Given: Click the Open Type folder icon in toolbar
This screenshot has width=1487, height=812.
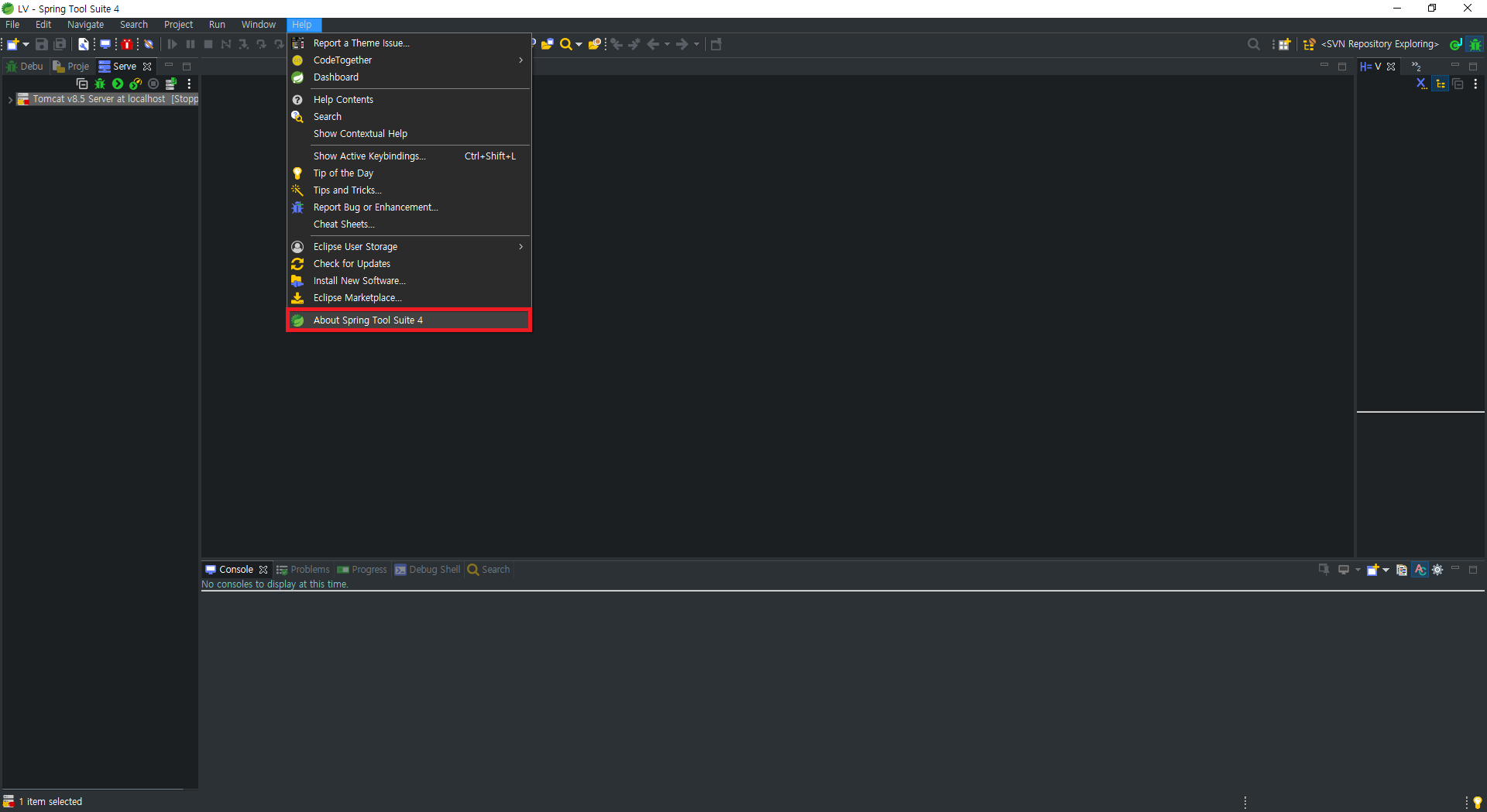Looking at the screenshot, I should coord(548,44).
